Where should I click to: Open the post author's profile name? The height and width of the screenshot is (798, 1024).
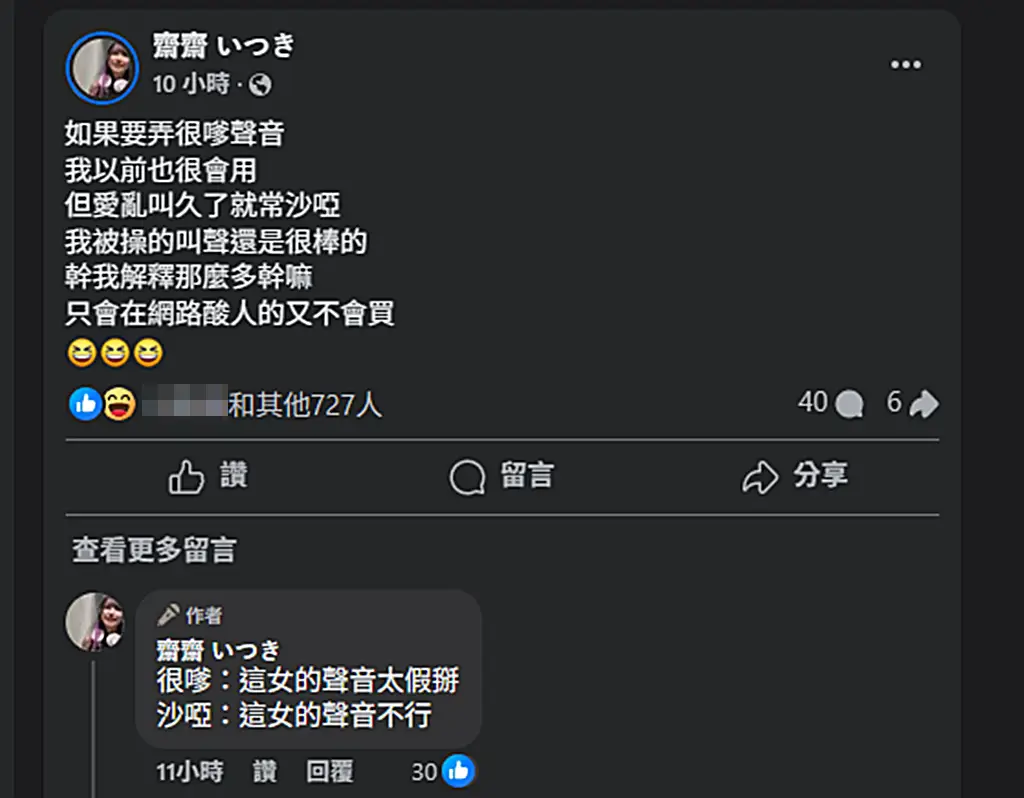coord(223,46)
